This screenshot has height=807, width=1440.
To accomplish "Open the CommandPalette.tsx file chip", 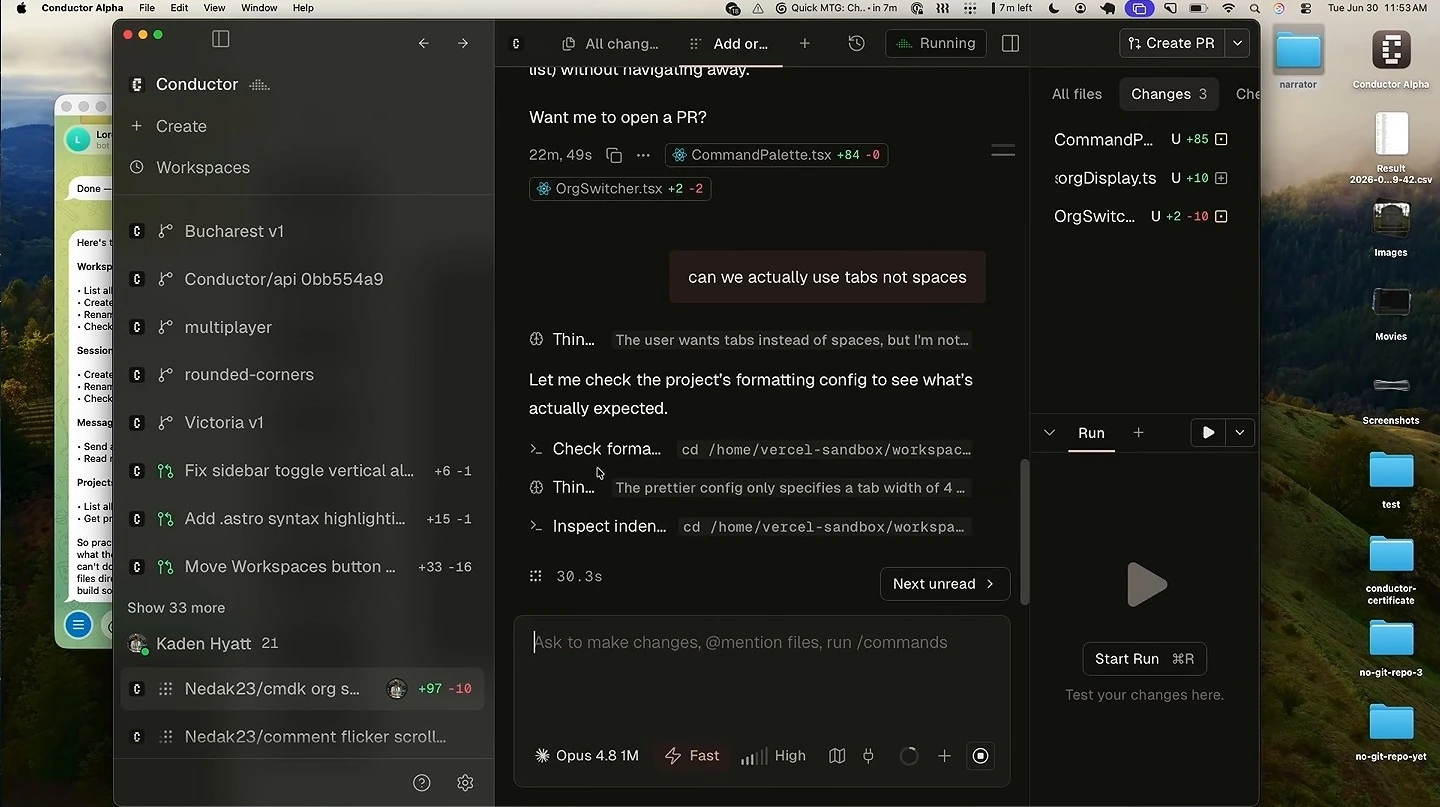I will pos(777,155).
